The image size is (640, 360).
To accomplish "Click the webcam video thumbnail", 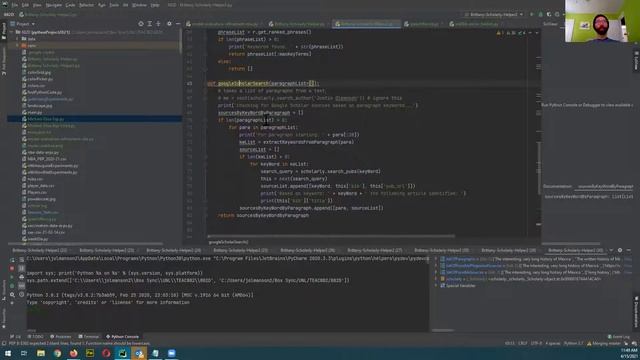I will click(602, 21).
